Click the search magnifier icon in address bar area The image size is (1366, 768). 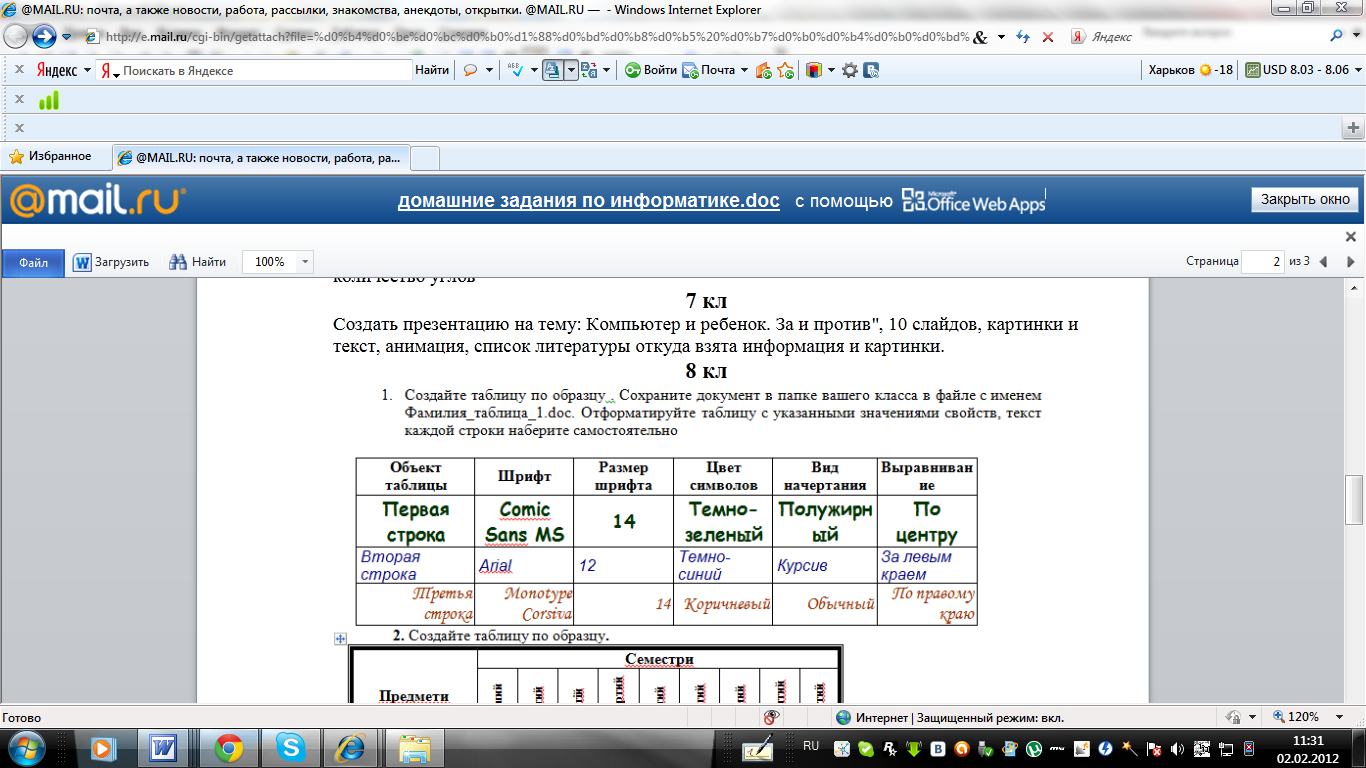[x=1337, y=35]
